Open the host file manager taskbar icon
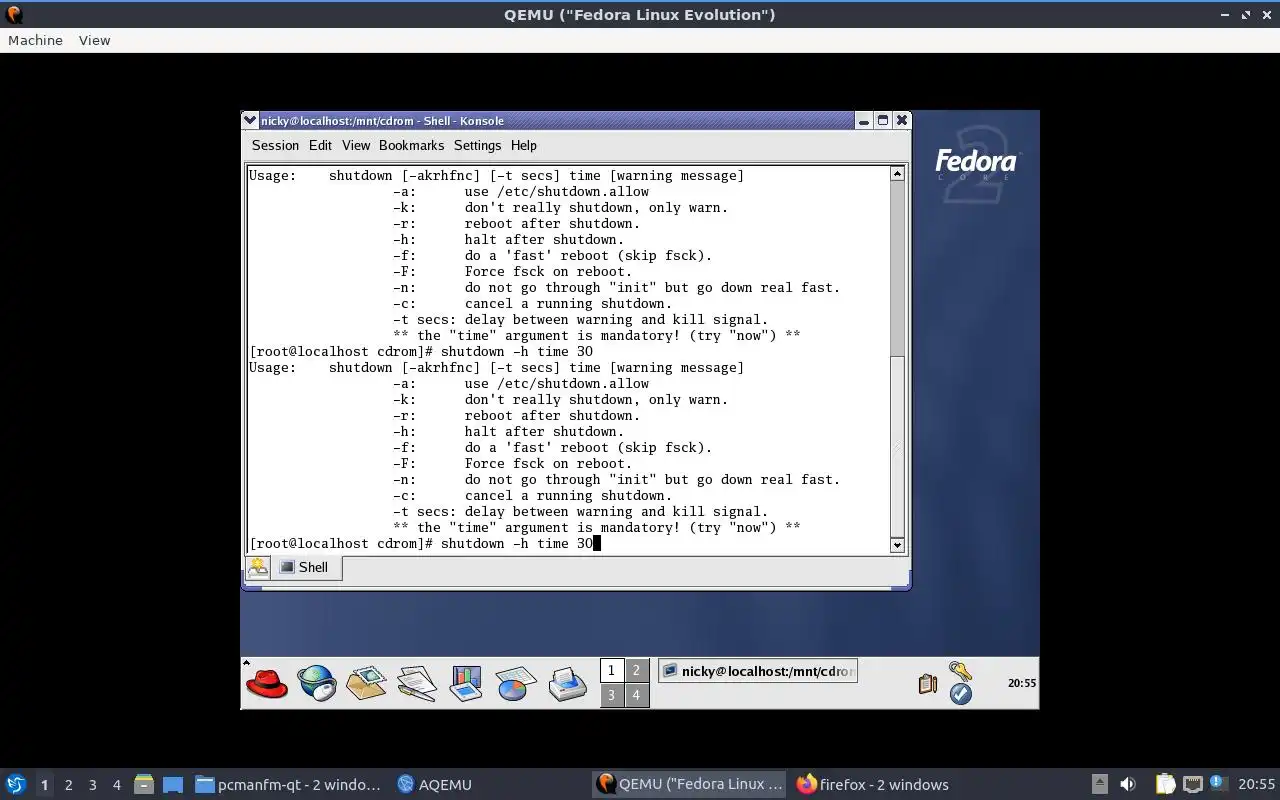The image size is (1280, 800). [143, 784]
